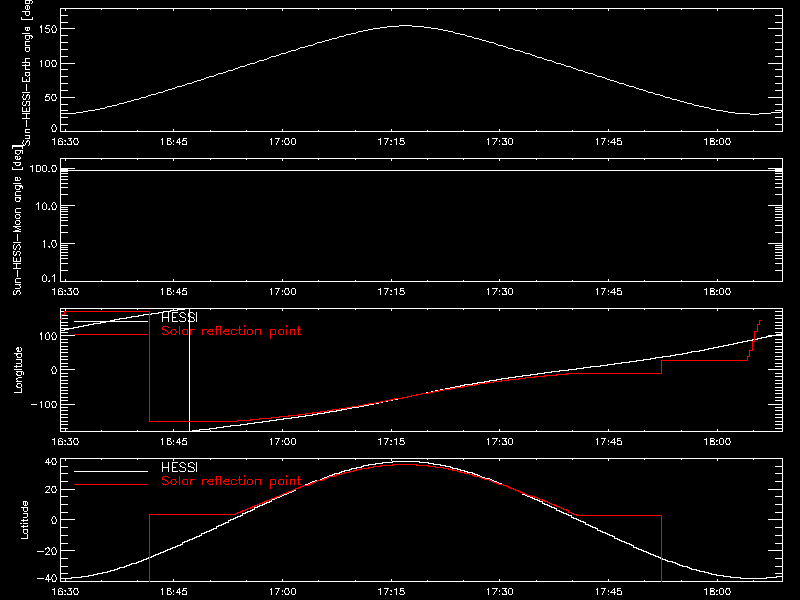This screenshot has width=800, height=600.
Task: Click 17:00 time label under Moon angle plot
Action: pos(283,292)
